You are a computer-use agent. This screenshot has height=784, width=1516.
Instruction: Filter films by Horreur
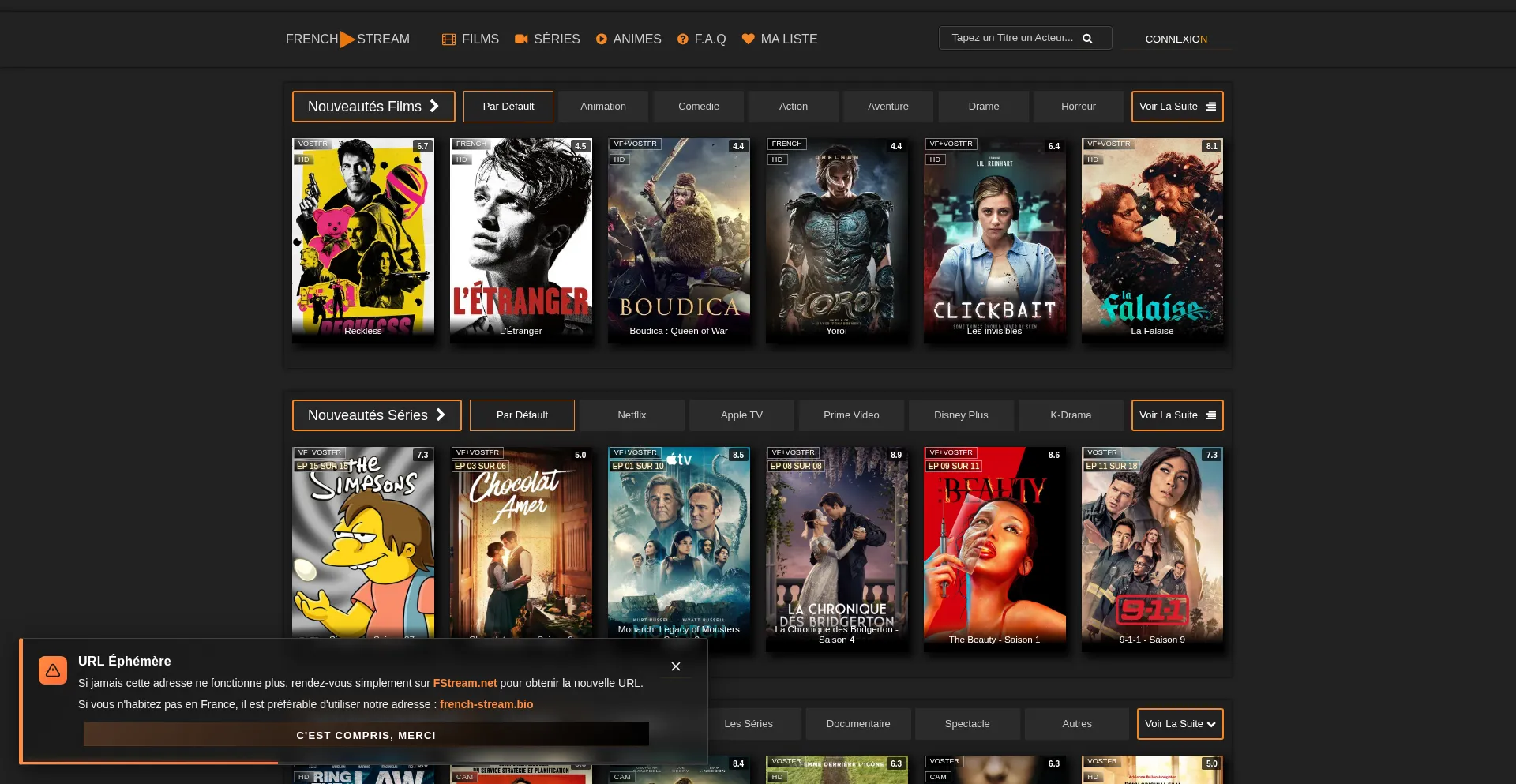(x=1079, y=107)
